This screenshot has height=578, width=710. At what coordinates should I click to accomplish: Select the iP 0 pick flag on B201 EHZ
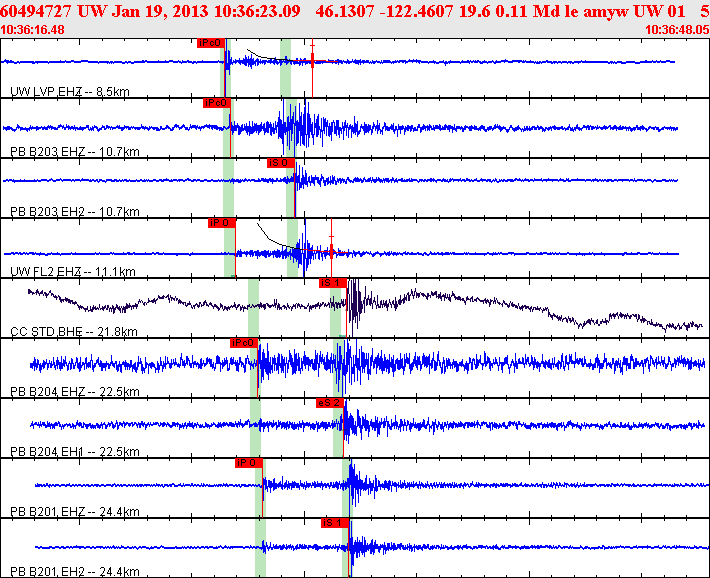[249, 463]
